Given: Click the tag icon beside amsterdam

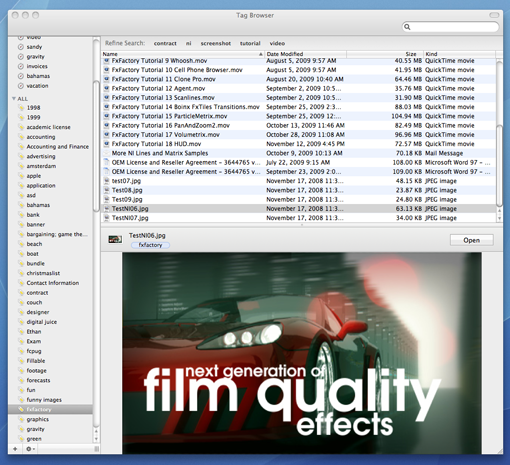Looking at the screenshot, I should tap(21, 166).
